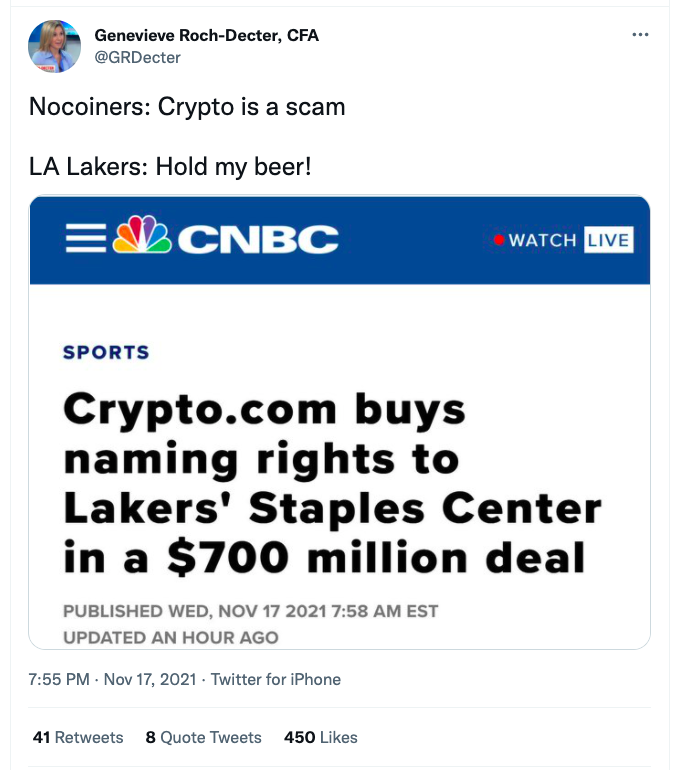The image size is (696, 770).
Task: Click Genevieve Roch-Decter's profile avatar
Action: point(55,46)
